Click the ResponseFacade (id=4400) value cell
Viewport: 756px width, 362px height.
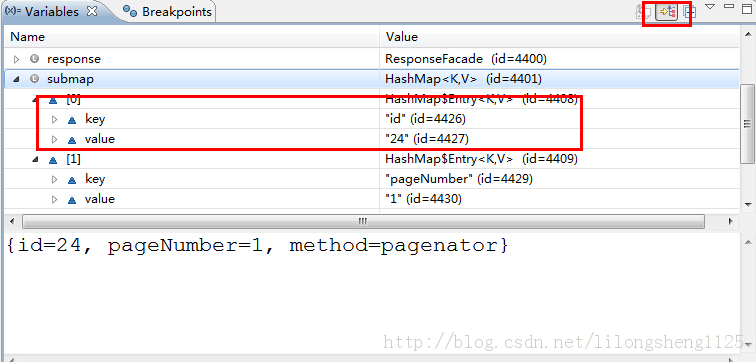pos(465,59)
